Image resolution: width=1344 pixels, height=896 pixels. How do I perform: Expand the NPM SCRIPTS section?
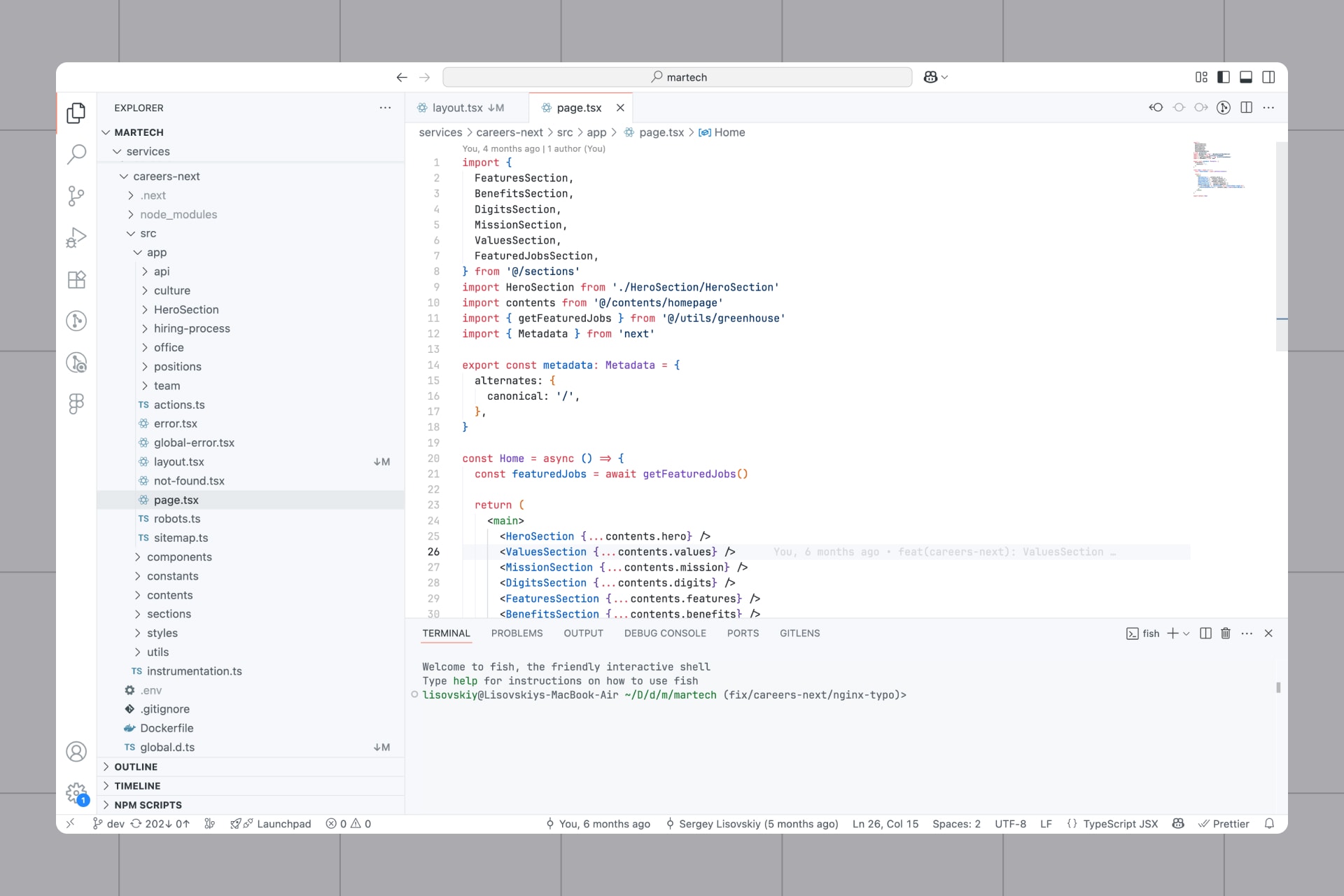click(251, 805)
